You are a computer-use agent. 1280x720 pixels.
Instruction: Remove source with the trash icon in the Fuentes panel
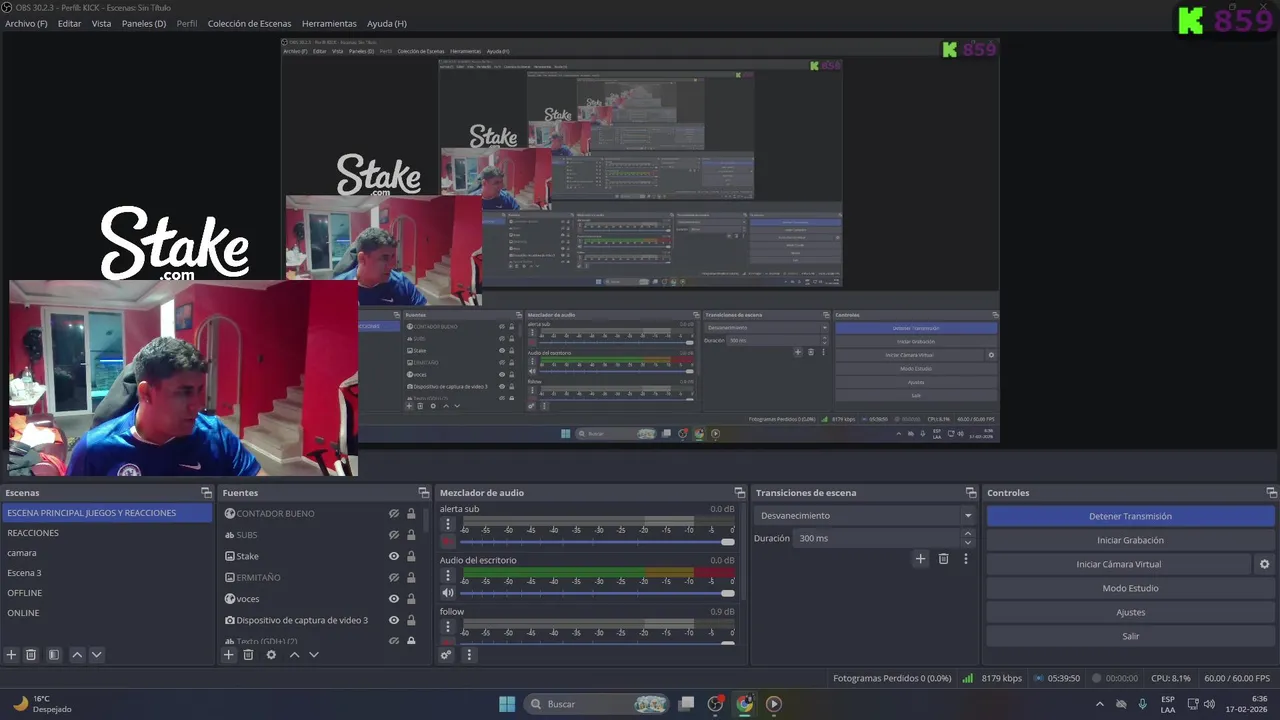pos(248,655)
